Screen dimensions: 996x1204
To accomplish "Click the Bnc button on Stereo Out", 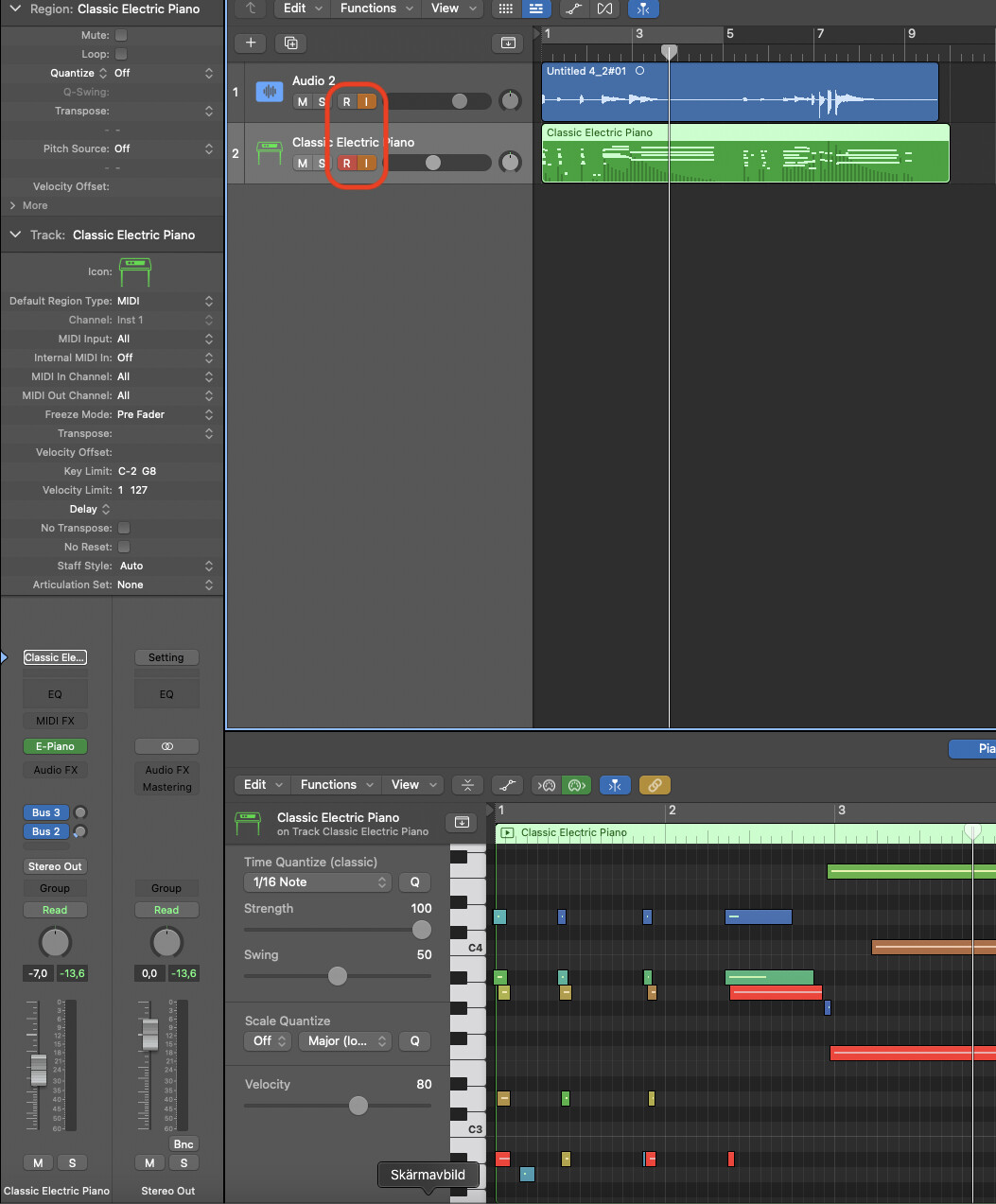I will 183,1144.
